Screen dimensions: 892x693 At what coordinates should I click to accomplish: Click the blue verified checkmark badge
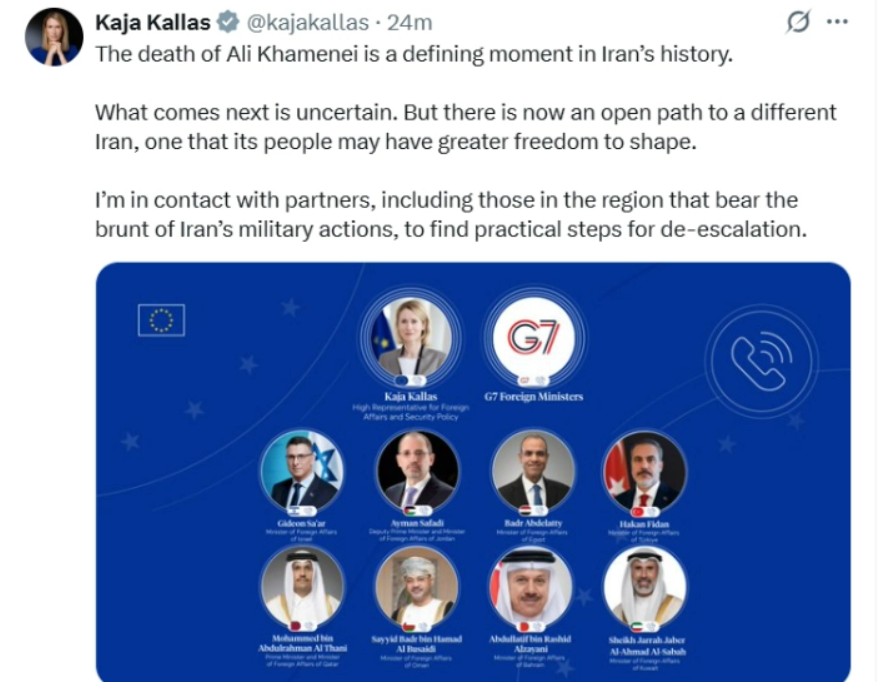tap(228, 23)
